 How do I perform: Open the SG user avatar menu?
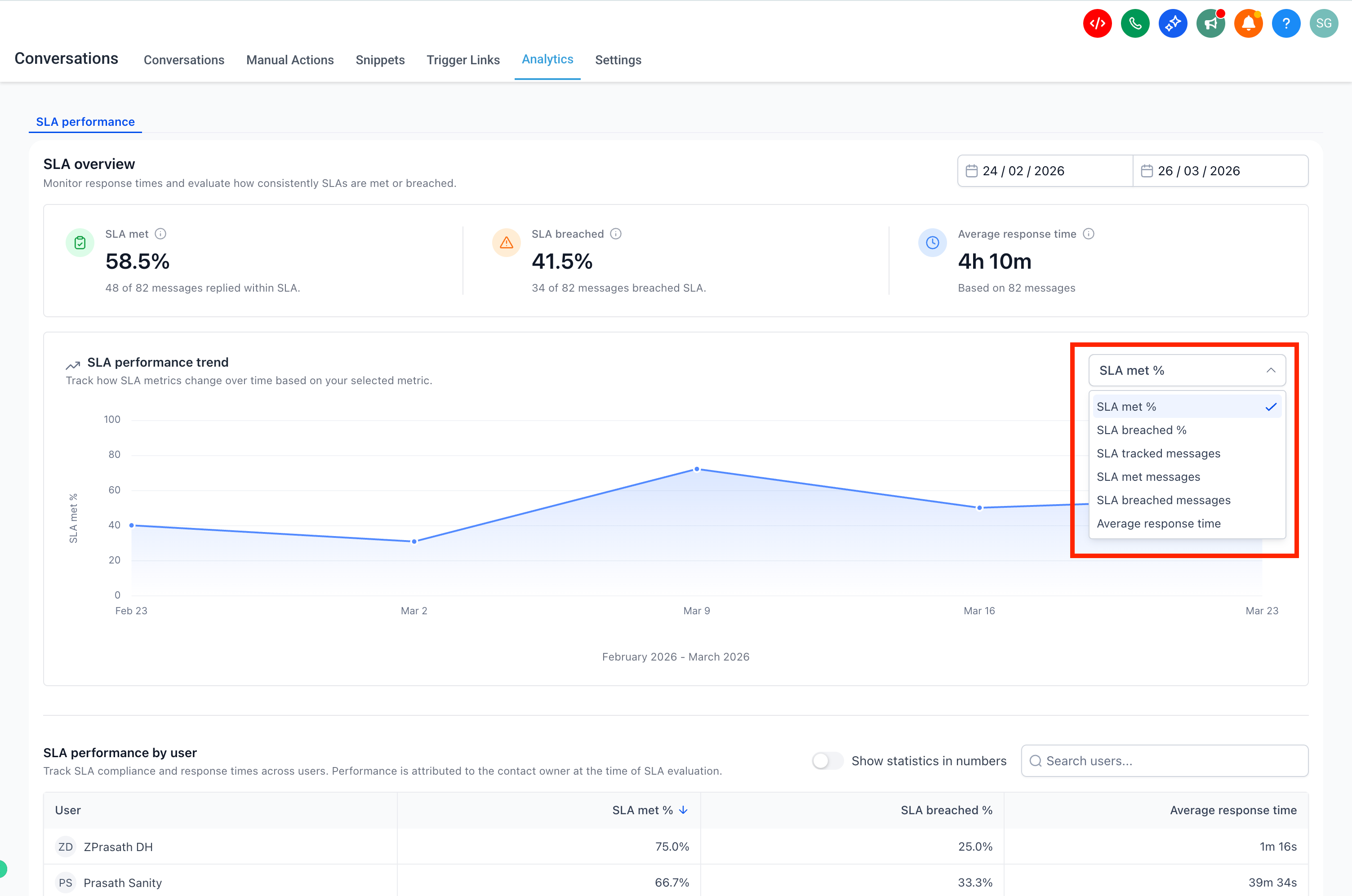pos(1323,23)
